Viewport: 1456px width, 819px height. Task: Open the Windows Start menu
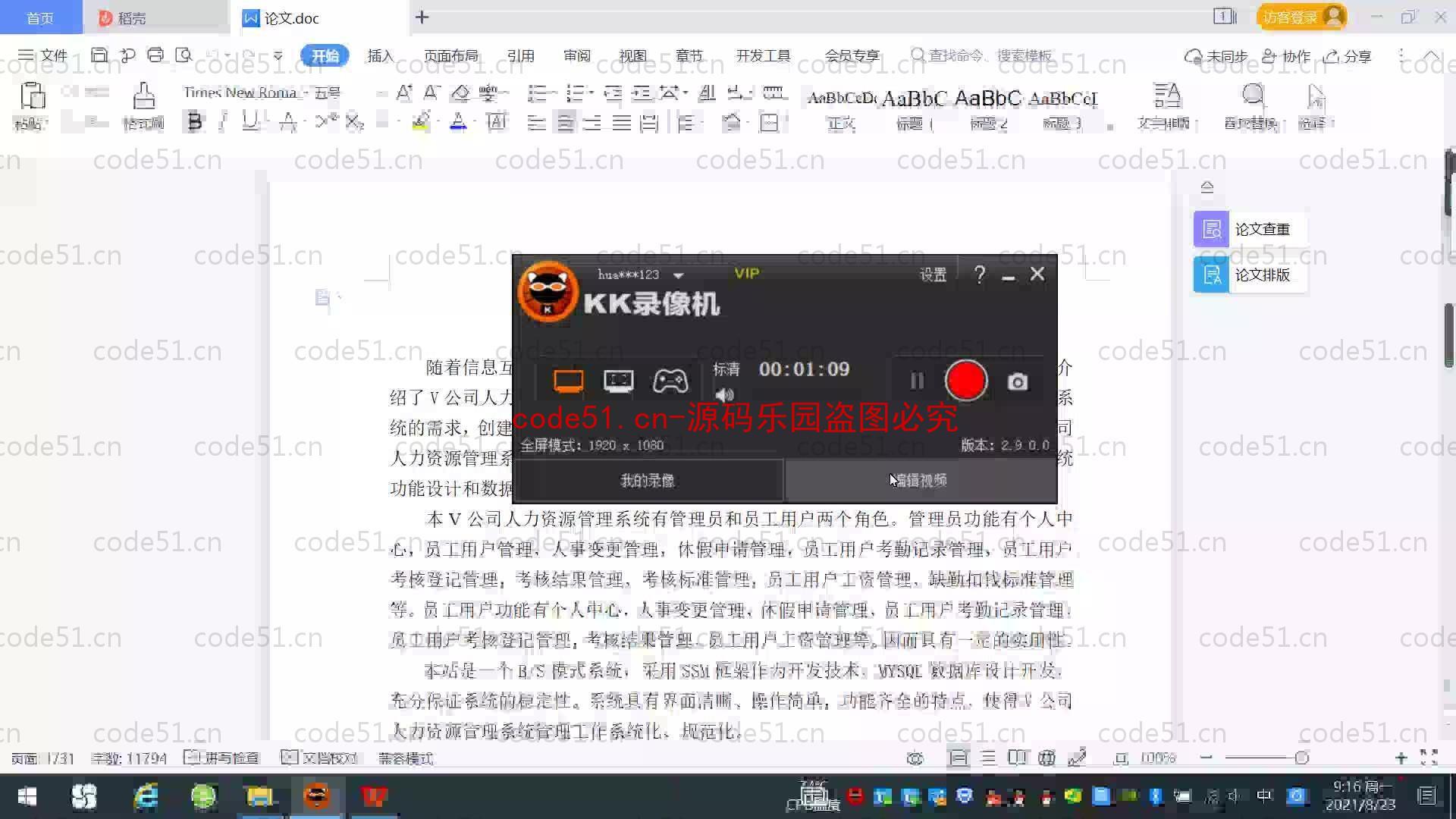pyautogui.click(x=27, y=796)
